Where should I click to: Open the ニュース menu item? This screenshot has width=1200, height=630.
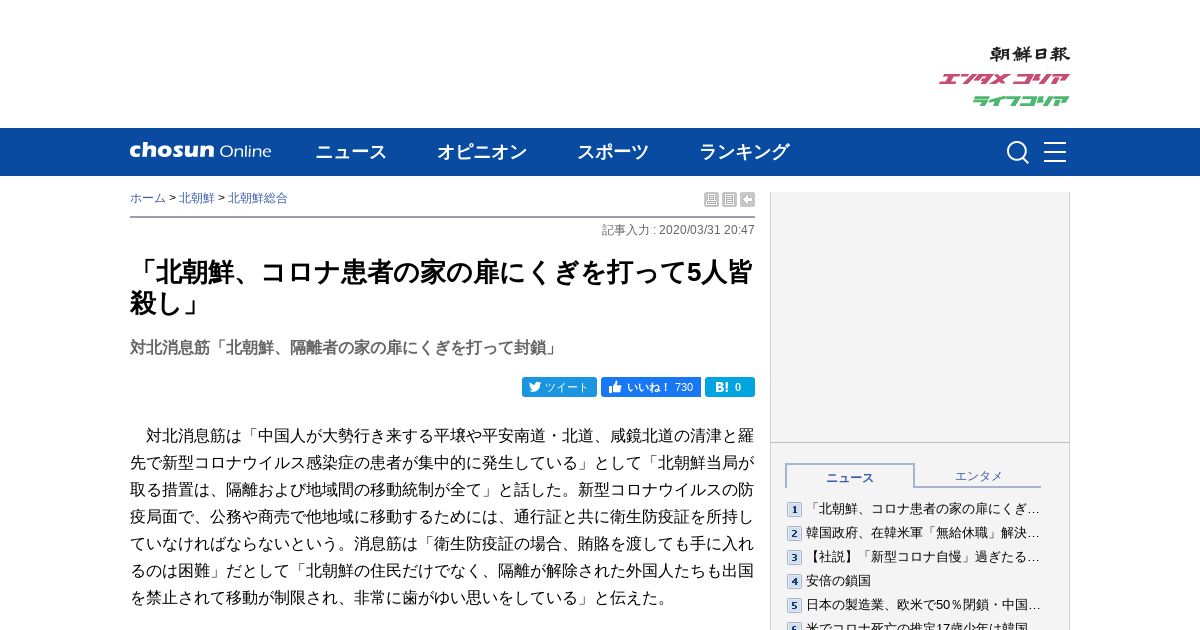[351, 152]
